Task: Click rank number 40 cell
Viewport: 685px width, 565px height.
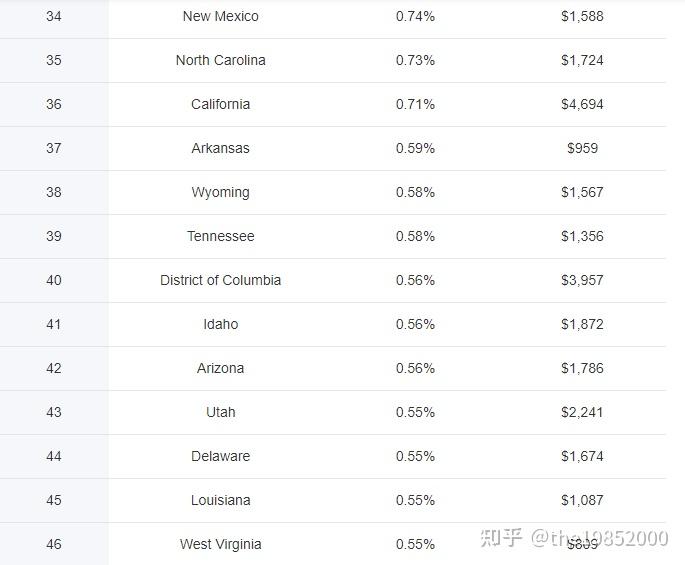Action: (54, 280)
